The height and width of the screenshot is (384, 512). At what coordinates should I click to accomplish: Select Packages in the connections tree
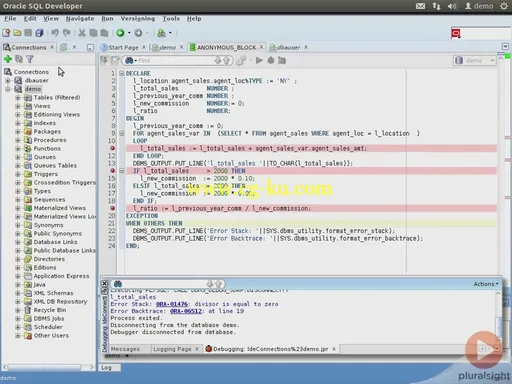(47, 132)
